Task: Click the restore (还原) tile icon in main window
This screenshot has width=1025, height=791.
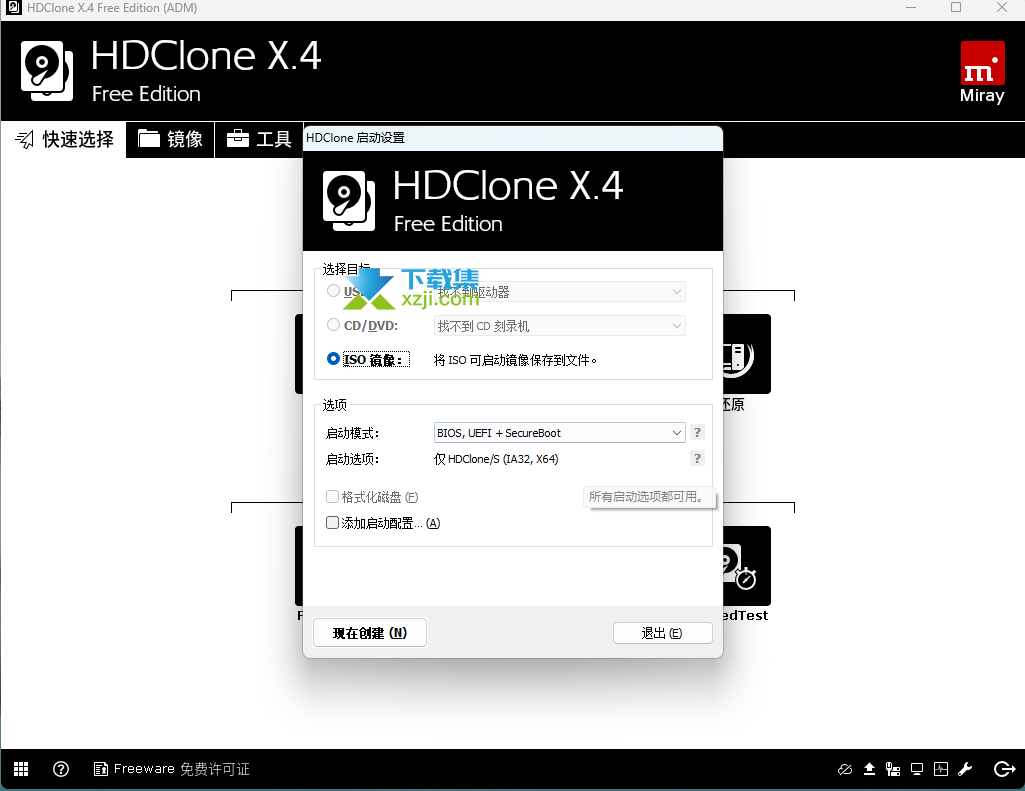Action: coord(747,354)
